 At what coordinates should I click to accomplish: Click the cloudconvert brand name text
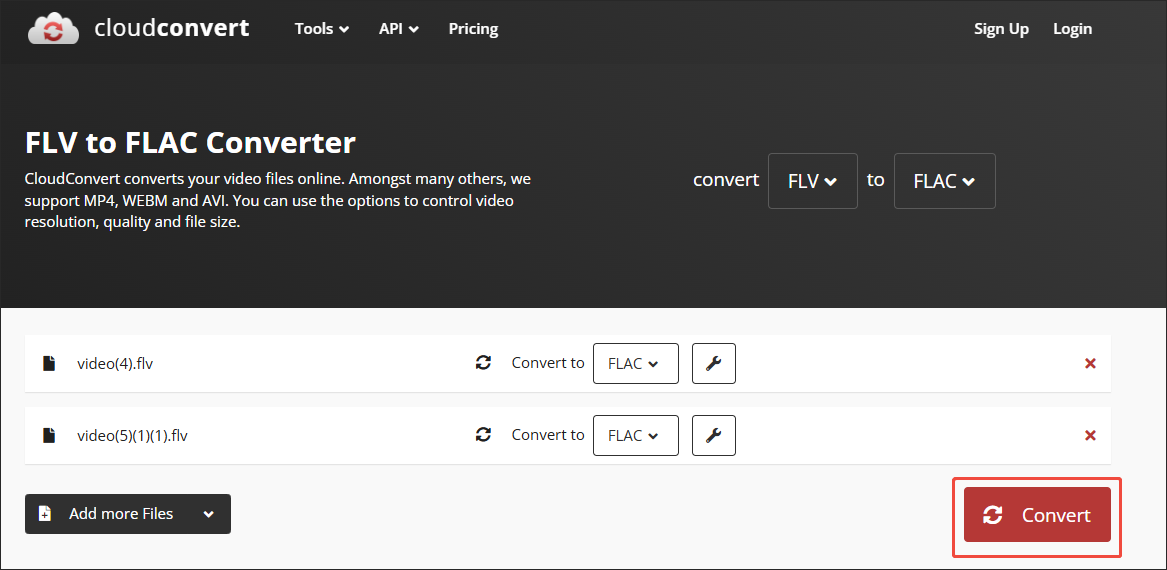coord(172,28)
